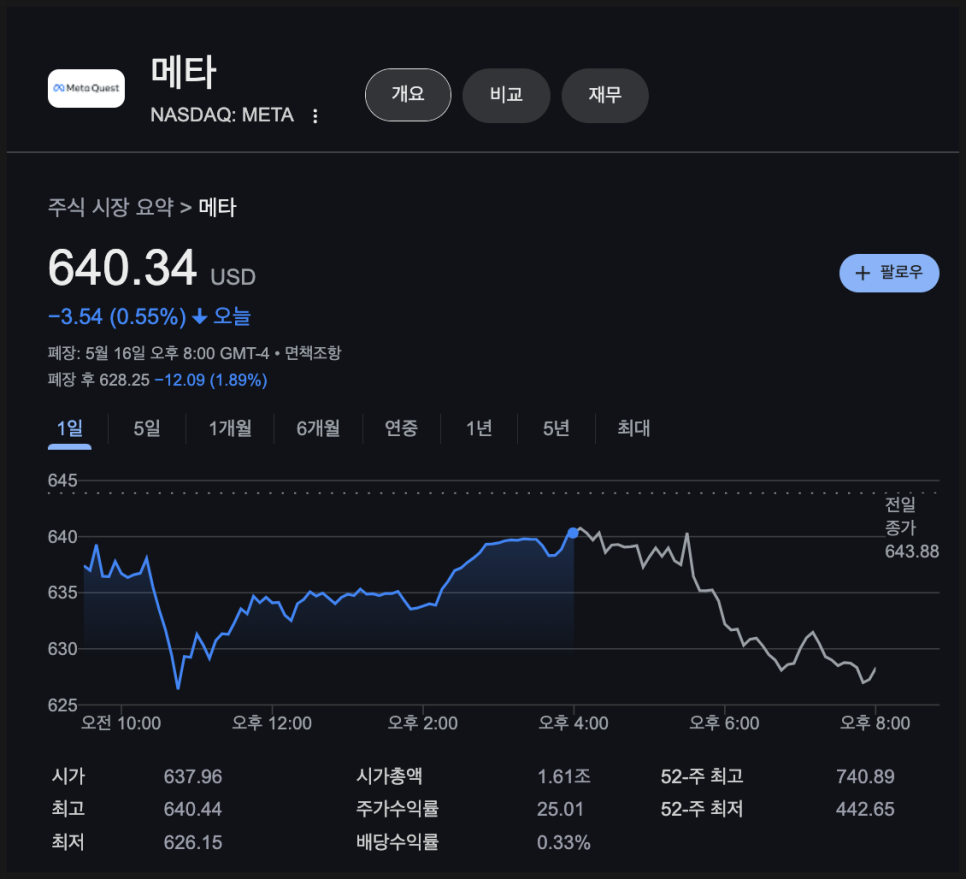Screen dimensions: 966x879
Task: Click the down arrow next to 오늘
Action: coord(200,317)
